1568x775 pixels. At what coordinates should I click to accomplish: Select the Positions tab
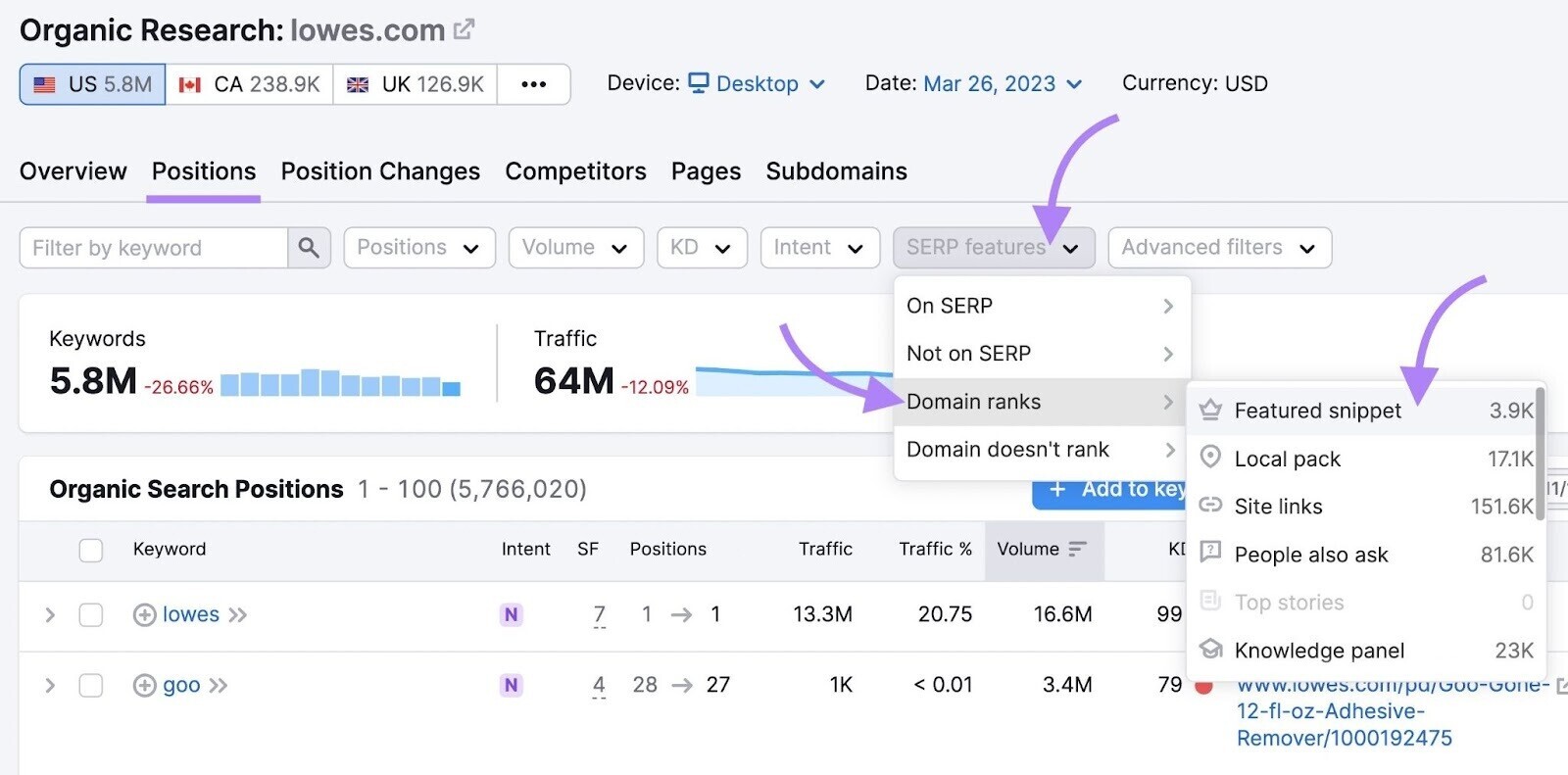coord(204,171)
